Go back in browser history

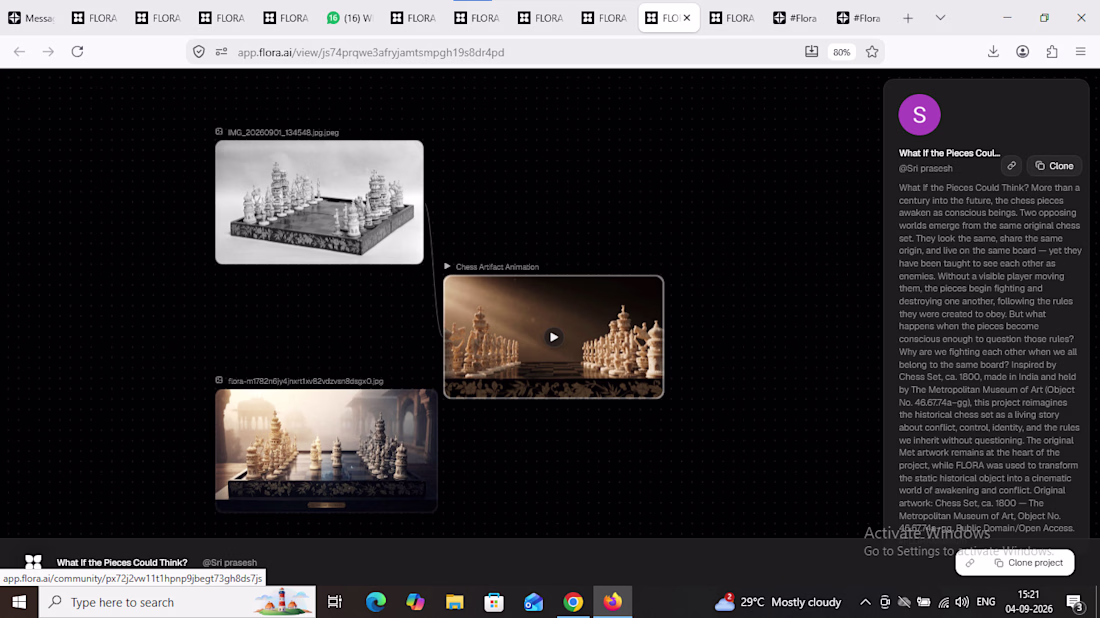coord(20,52)
